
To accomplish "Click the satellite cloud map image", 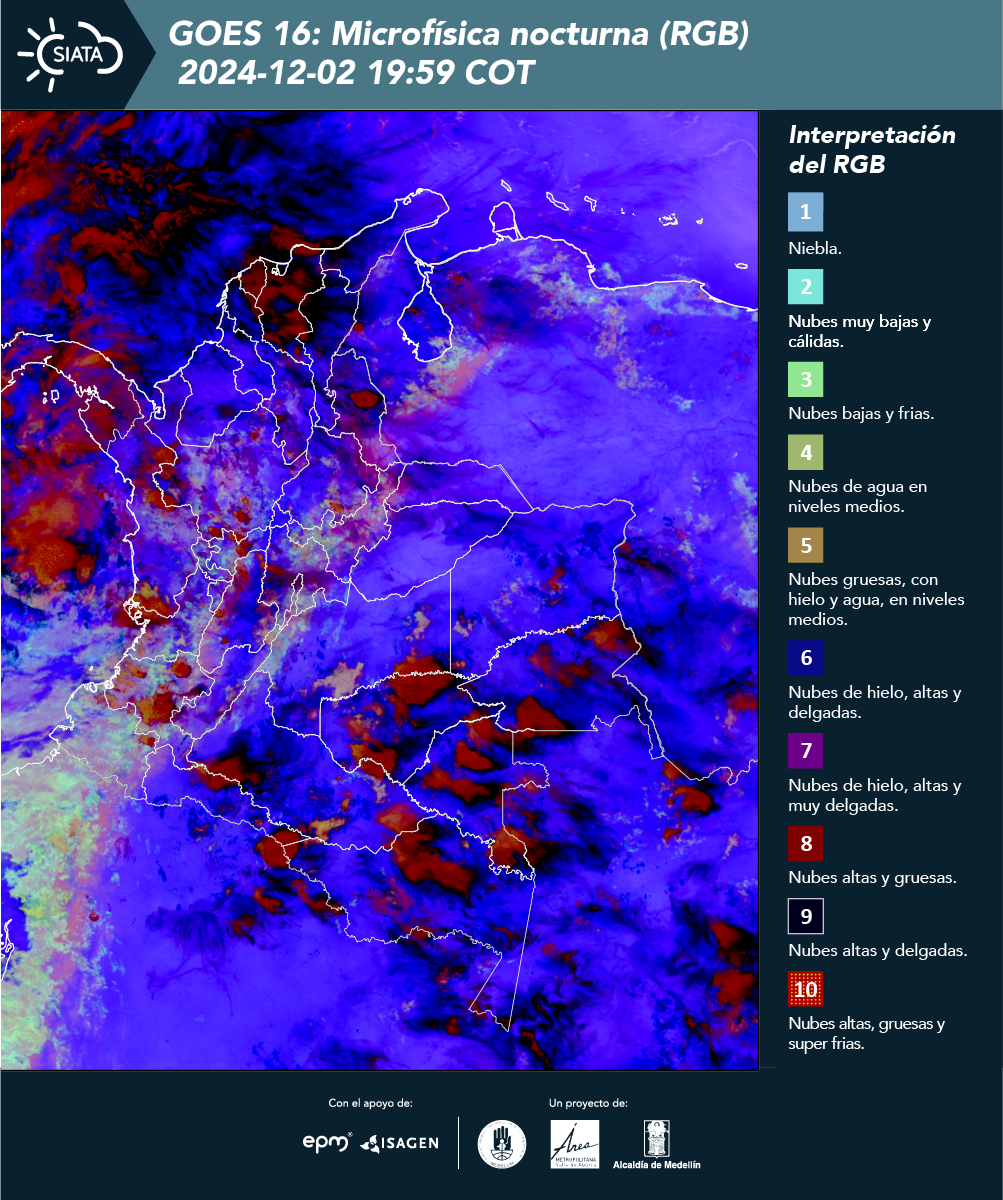I will click(x=379, y=590).
